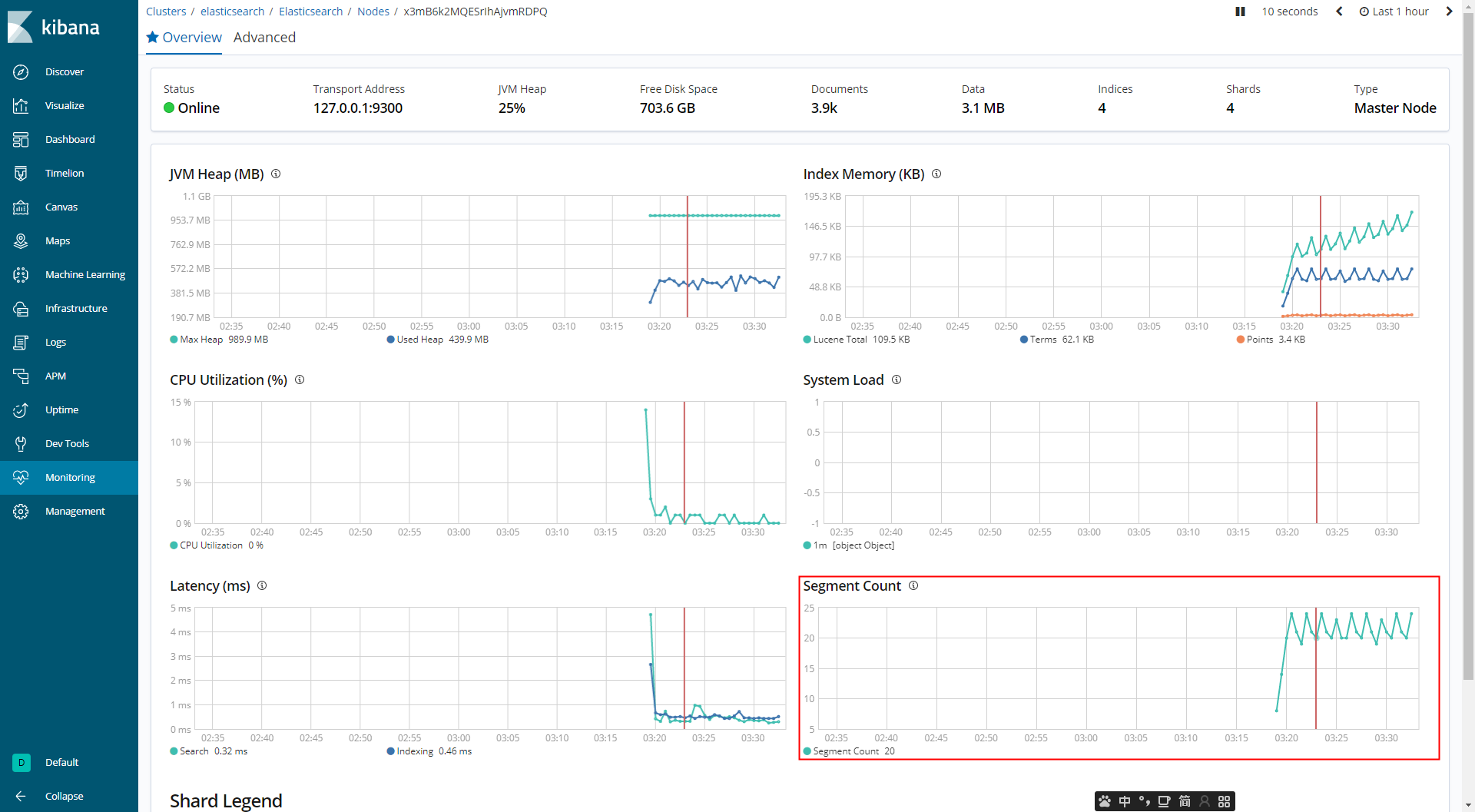Open elasticsearch cluster breadcrumb
Image resolution: width=1475 pixels, height=812 pixels.
[232, 12]
